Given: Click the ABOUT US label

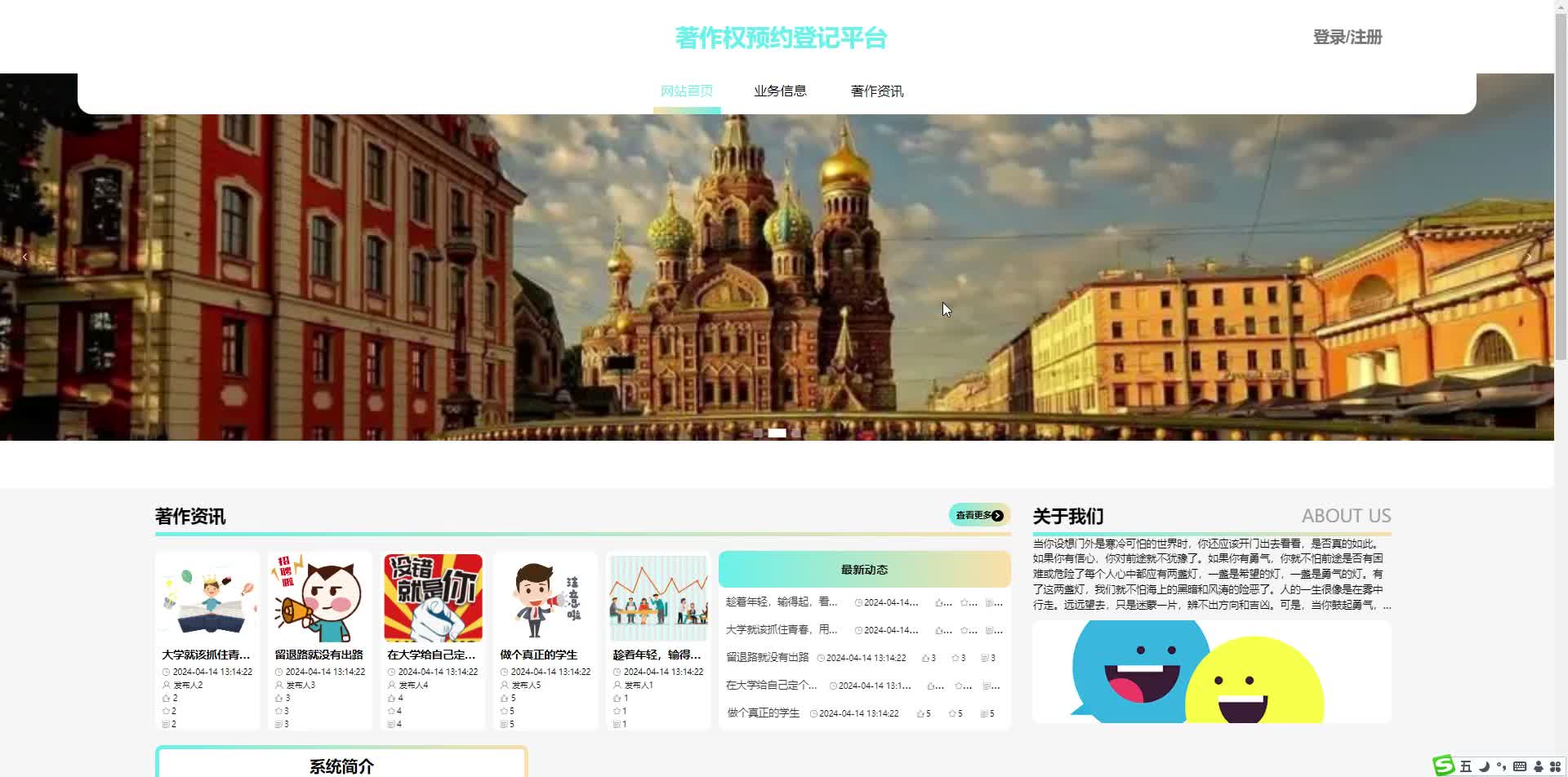Looking at the screenshot, I should click(x=1346, y=516).
